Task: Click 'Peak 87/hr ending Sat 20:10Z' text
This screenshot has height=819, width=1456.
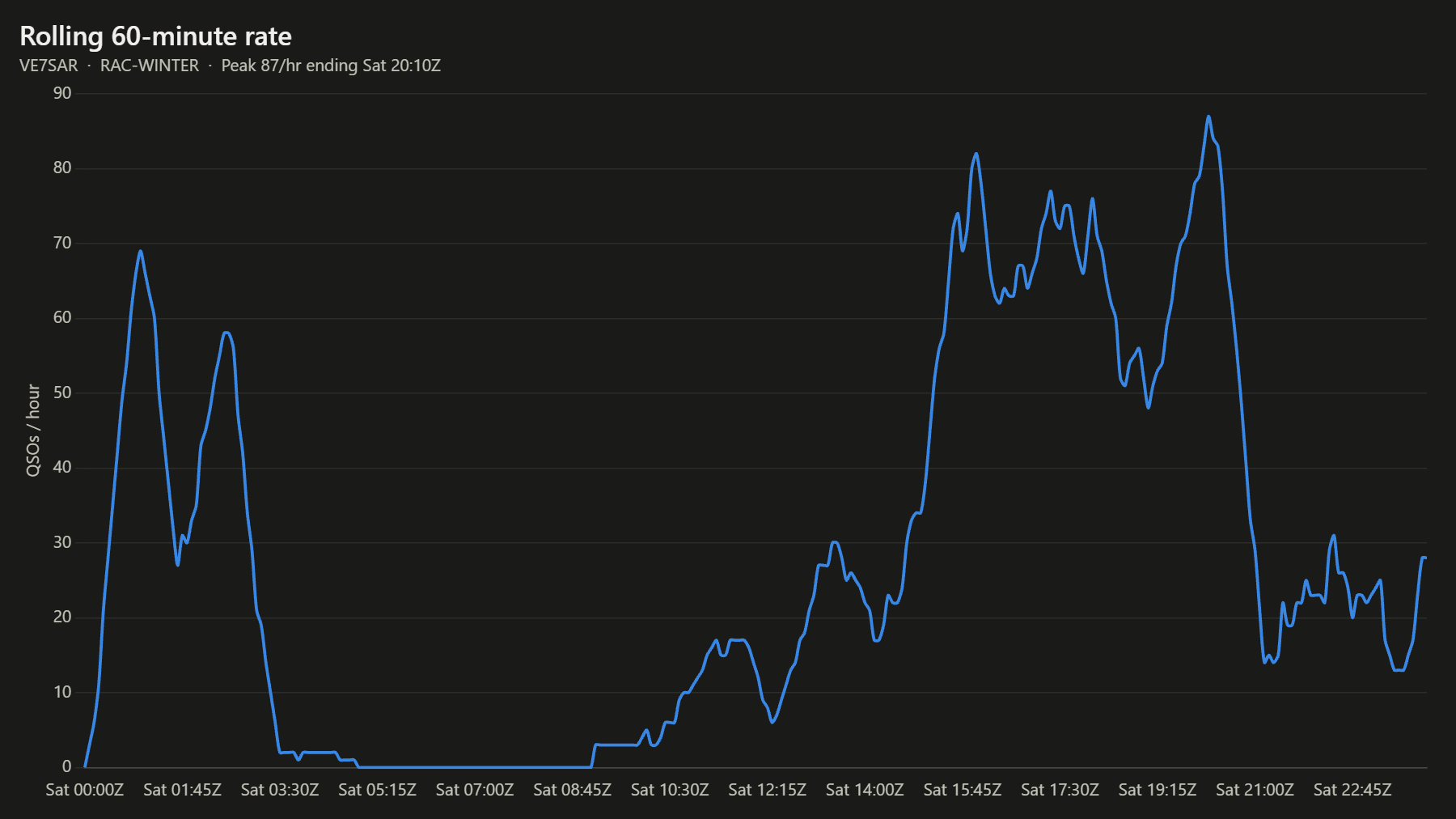Action: click(x=331, y=66)
